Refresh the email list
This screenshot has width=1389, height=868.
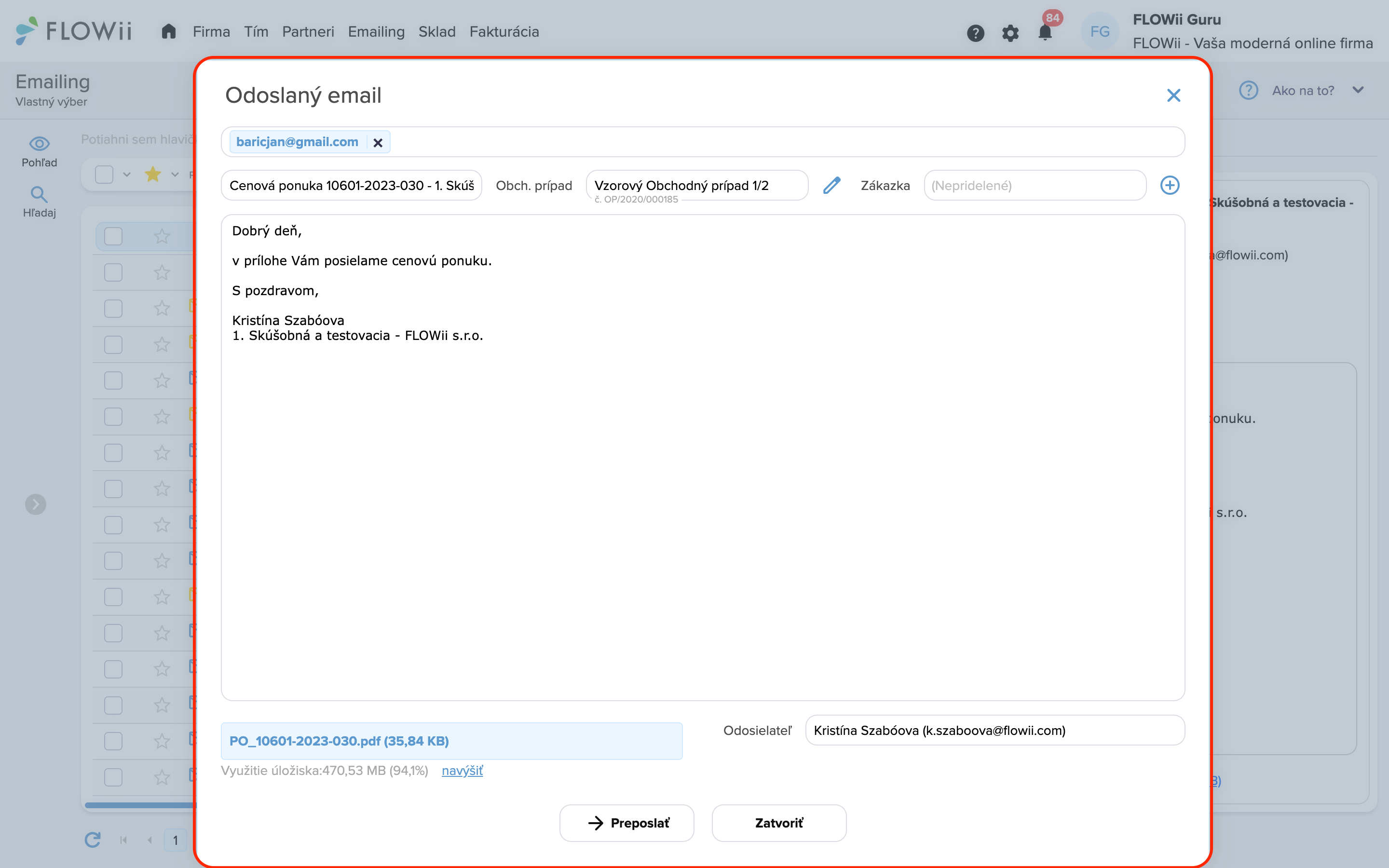tap(93, 840)
